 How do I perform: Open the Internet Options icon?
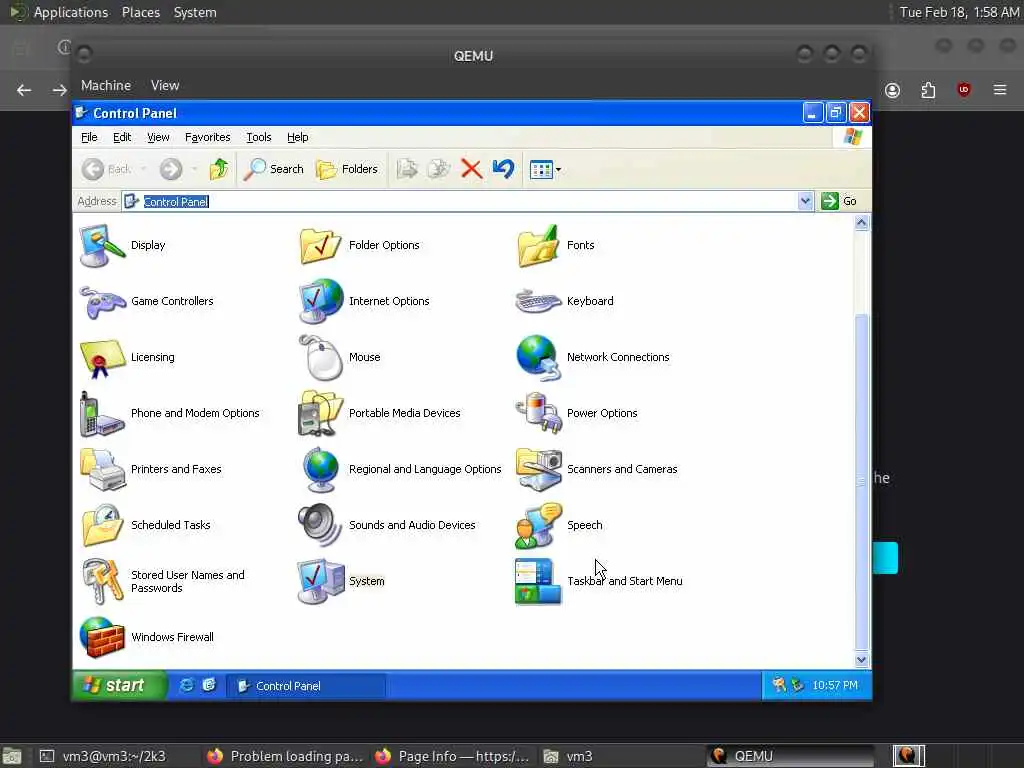[320, 302]
